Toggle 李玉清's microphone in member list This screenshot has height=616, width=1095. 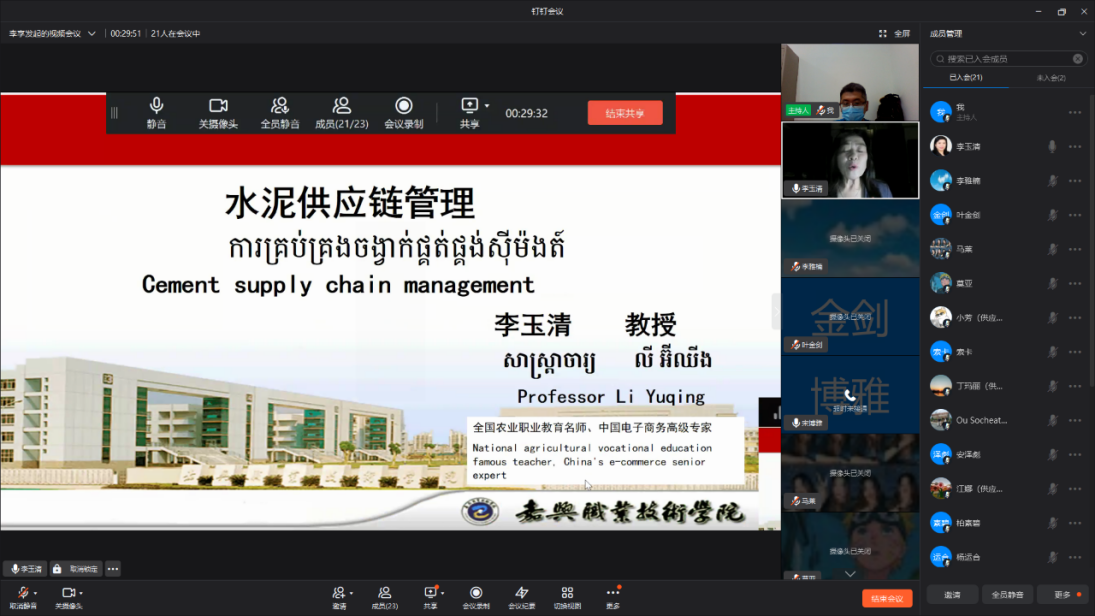click(x=1048, y=146)
